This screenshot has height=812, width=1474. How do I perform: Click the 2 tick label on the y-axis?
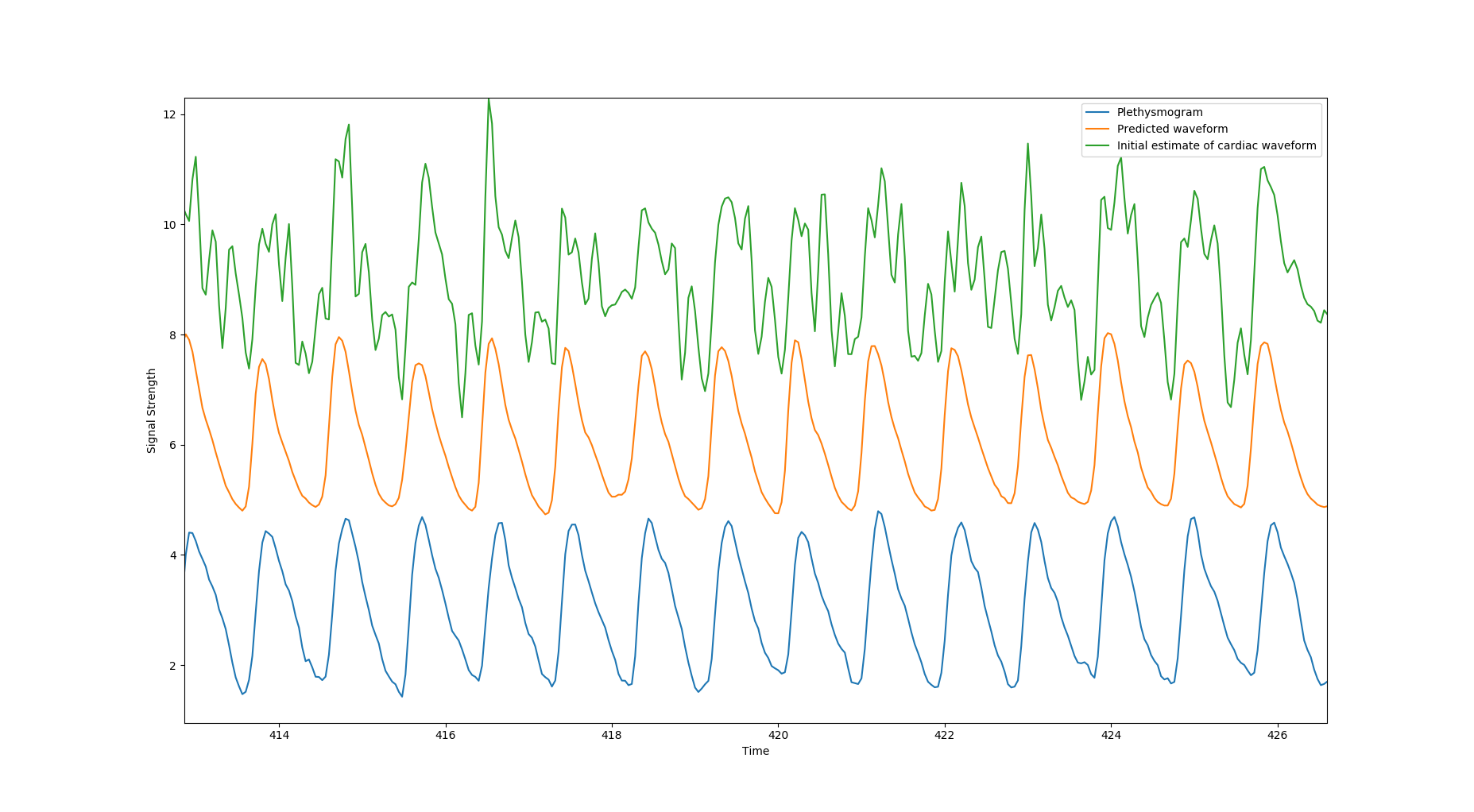[x=172, y=666]
